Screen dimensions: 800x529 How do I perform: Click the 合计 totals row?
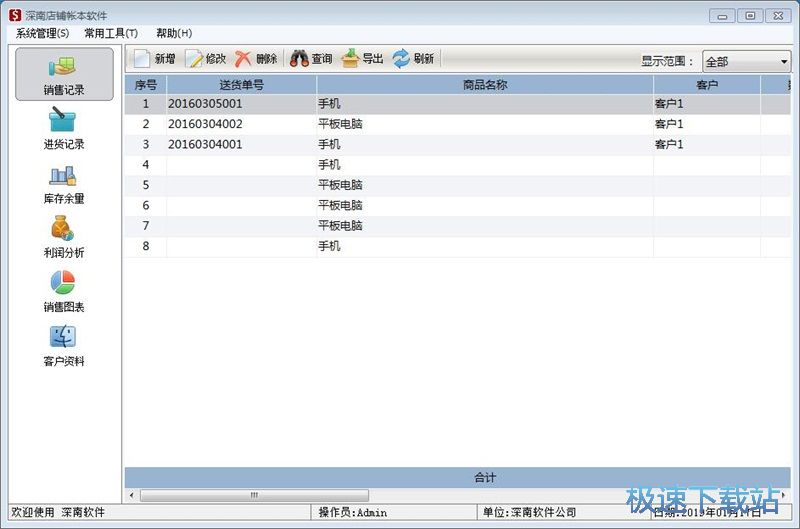458,477
